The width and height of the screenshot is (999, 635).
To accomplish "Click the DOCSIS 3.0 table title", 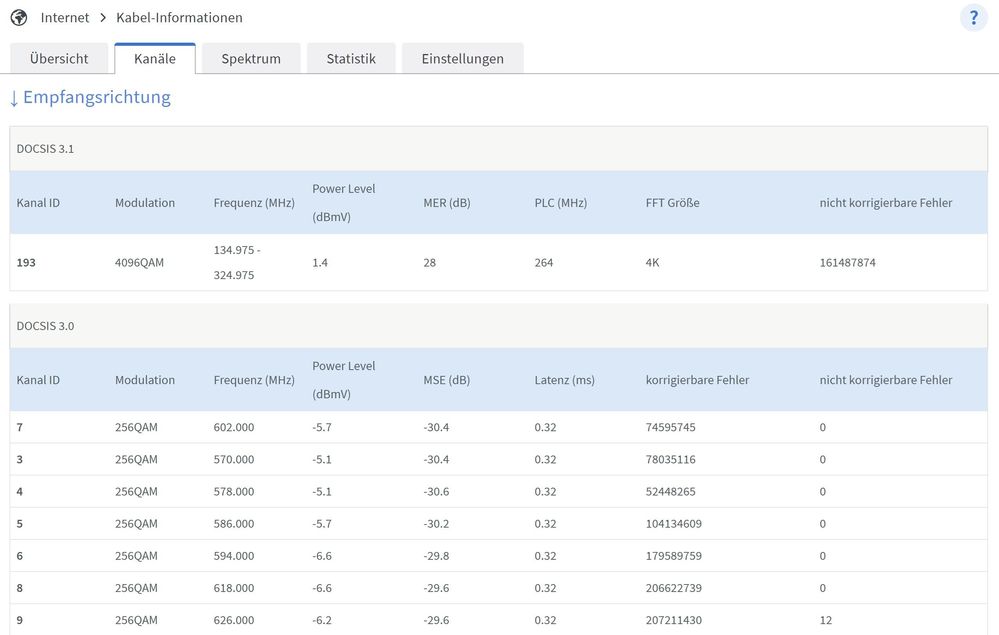I will click(45, 326).
